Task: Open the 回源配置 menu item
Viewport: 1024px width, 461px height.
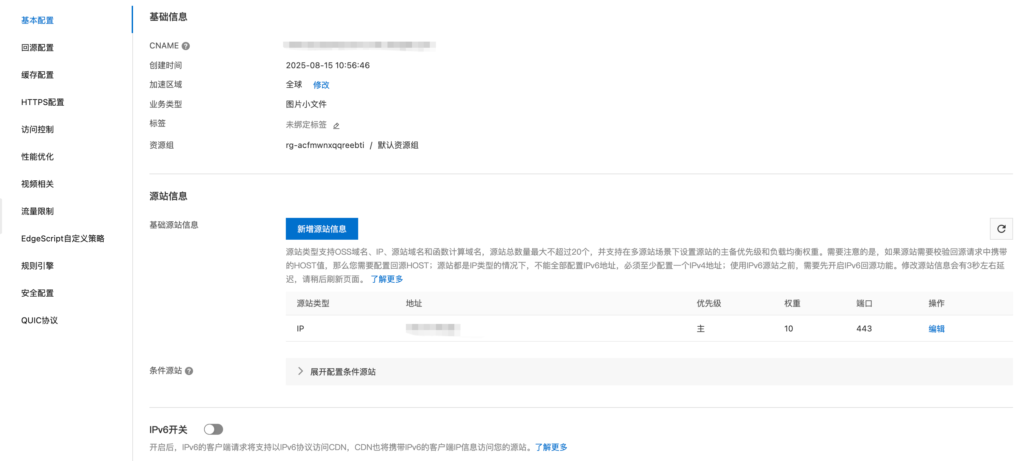Action: point(37,47)
